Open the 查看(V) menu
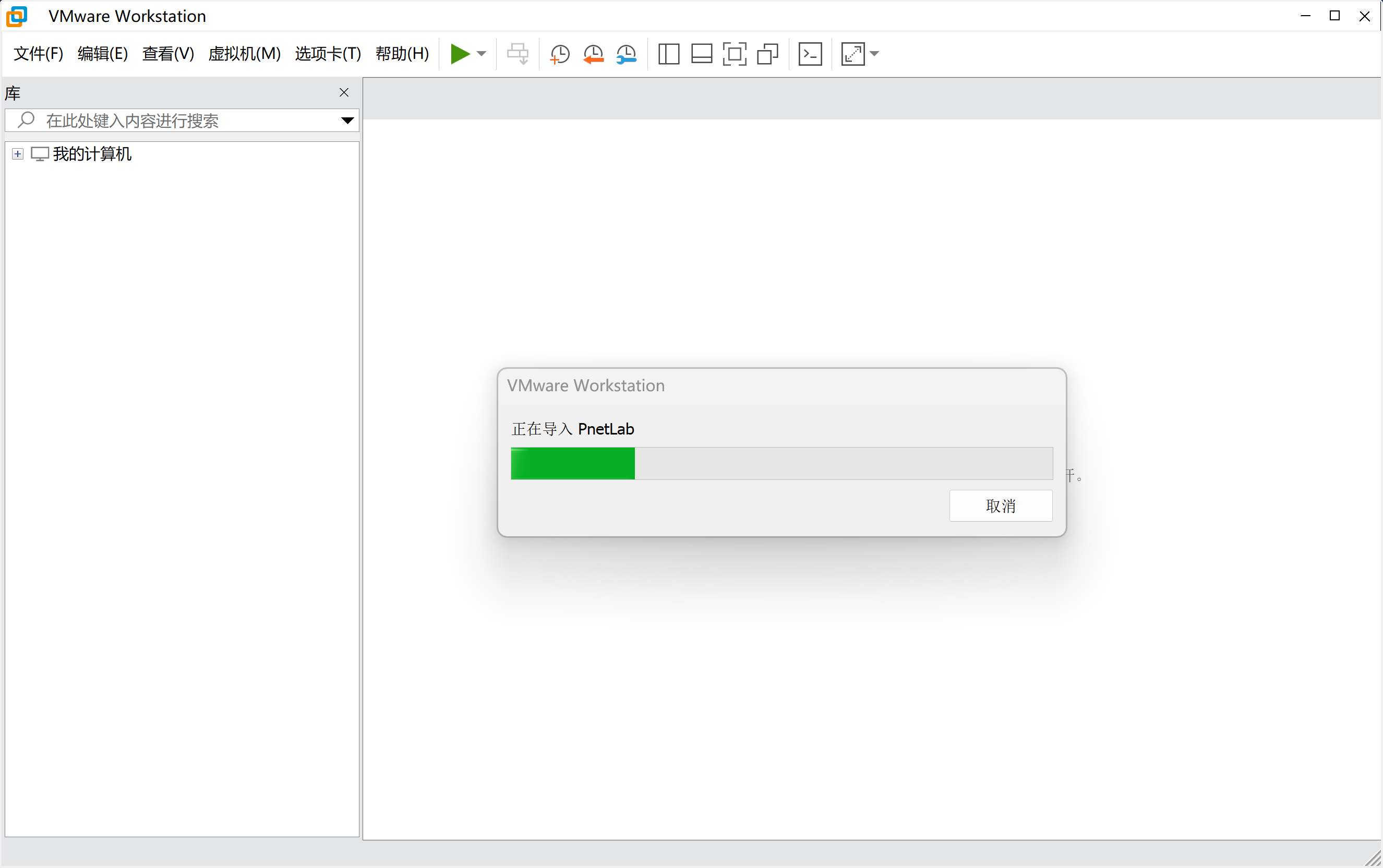Image resolution: width=1383 pixels, height=868 pixels. coord(168,54)
